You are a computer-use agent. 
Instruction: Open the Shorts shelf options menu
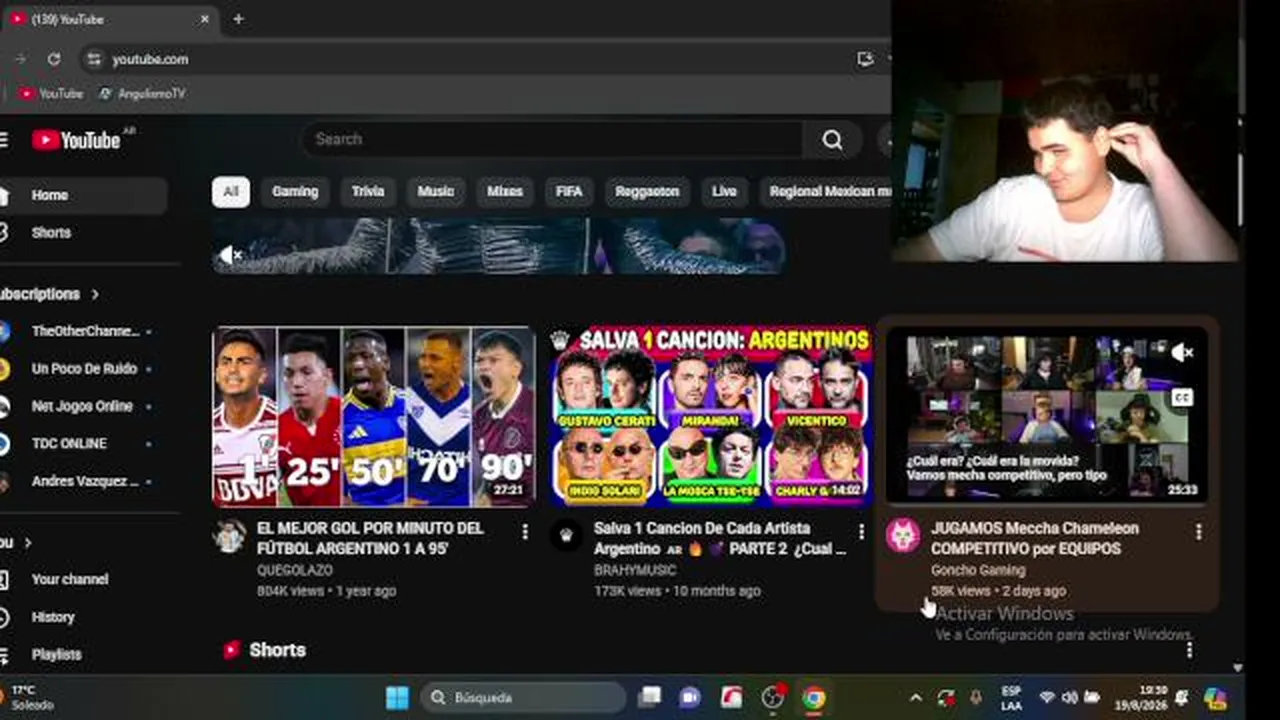click(x=1189, y=651)
